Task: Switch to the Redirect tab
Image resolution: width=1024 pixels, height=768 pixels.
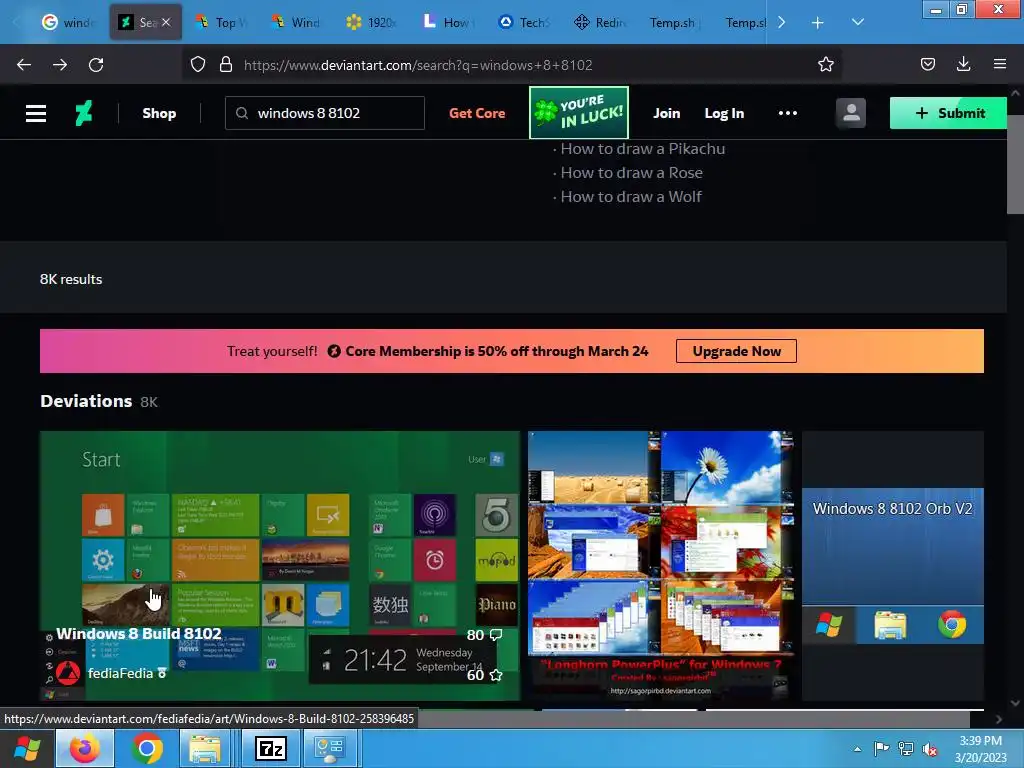Action: [600, 22]
